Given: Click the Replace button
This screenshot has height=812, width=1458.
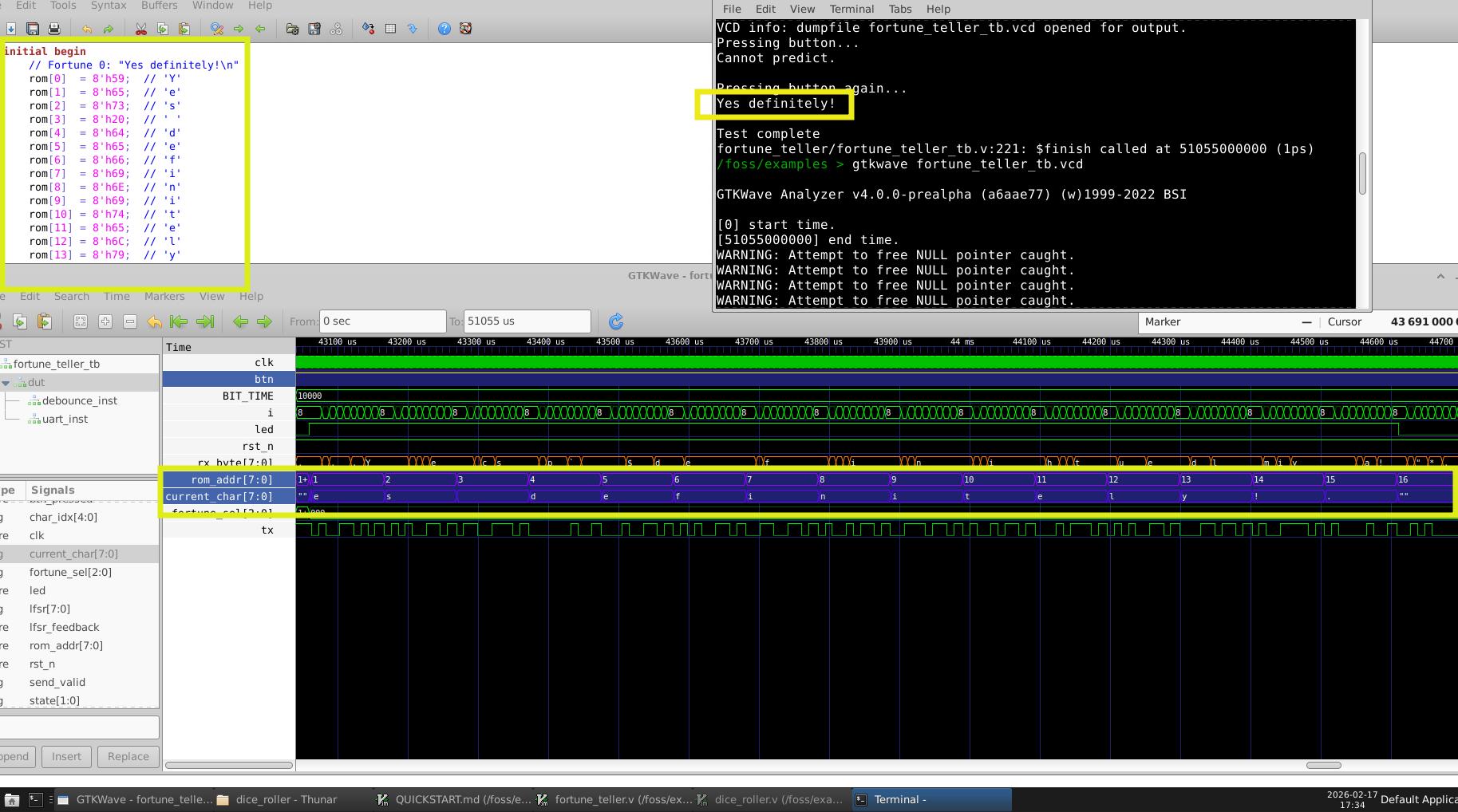Looking at the screenshot, I should [128, 756].
